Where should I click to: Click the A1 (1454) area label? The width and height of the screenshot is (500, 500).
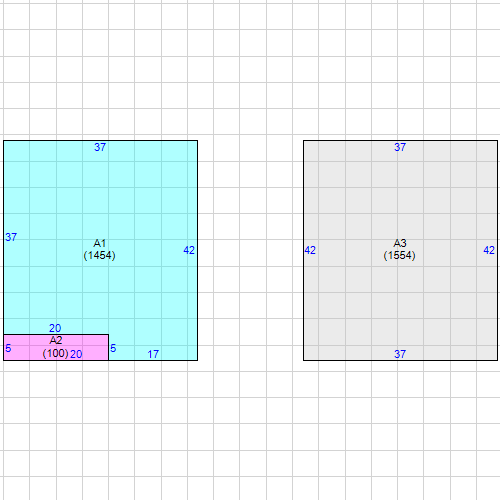click(99, 249)
